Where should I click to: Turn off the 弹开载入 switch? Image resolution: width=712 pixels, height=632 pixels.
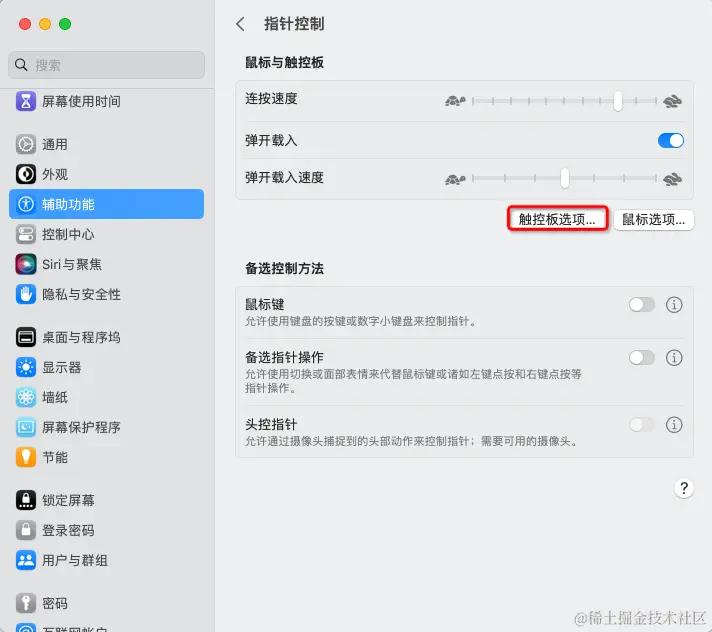[x=671, y=140]
